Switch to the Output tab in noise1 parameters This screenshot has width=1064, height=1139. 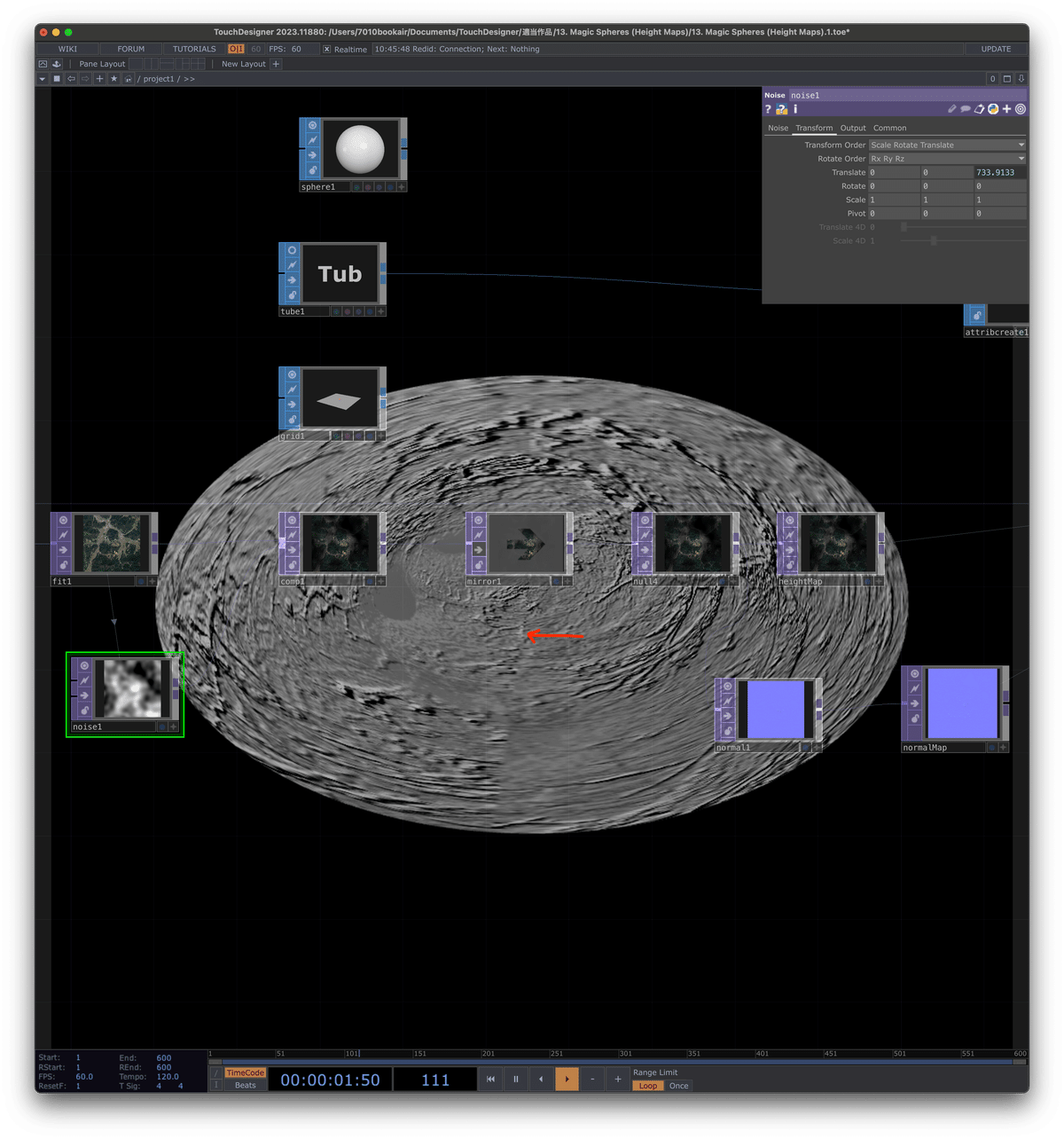point(853,128)
